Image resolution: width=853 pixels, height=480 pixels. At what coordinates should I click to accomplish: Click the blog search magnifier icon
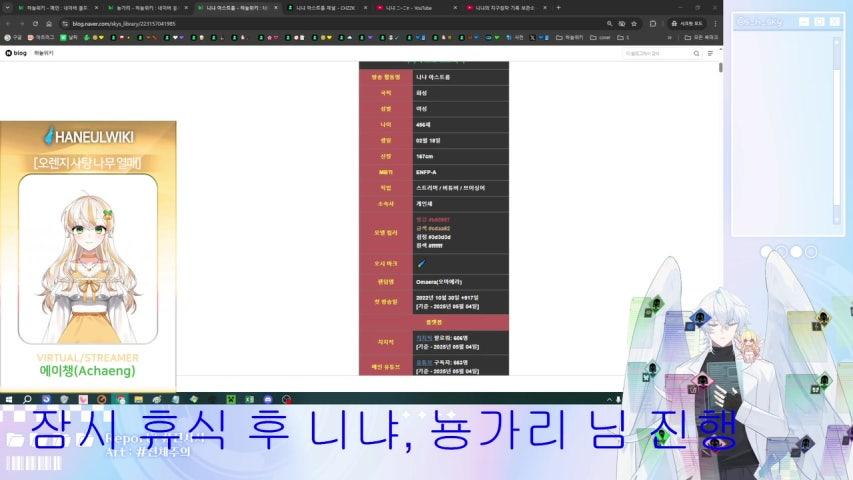(x=696, y=53)
